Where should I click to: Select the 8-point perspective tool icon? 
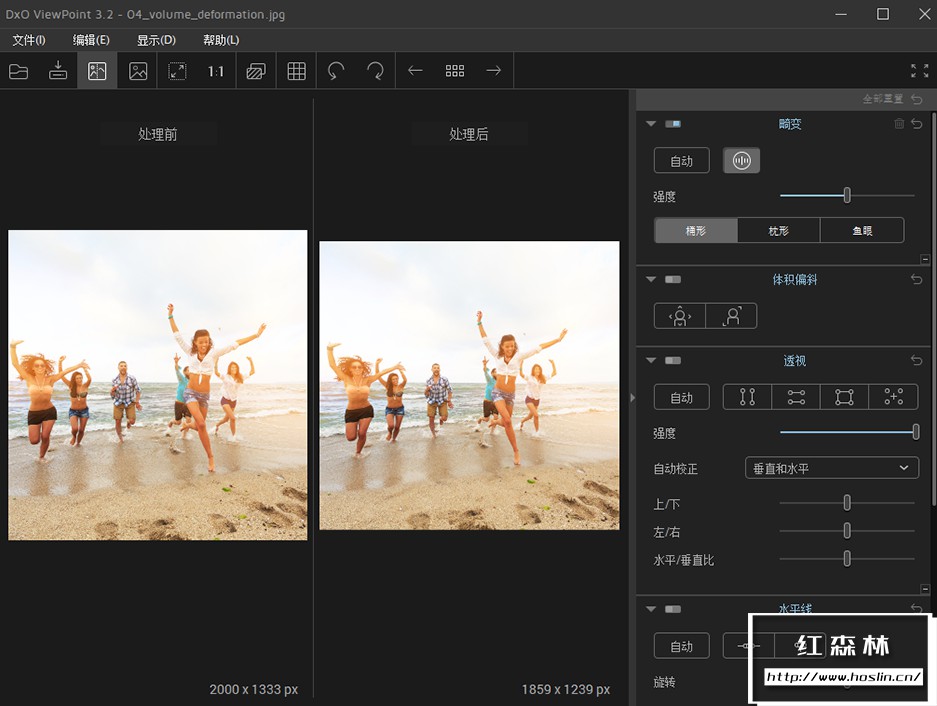pos(893,396)
